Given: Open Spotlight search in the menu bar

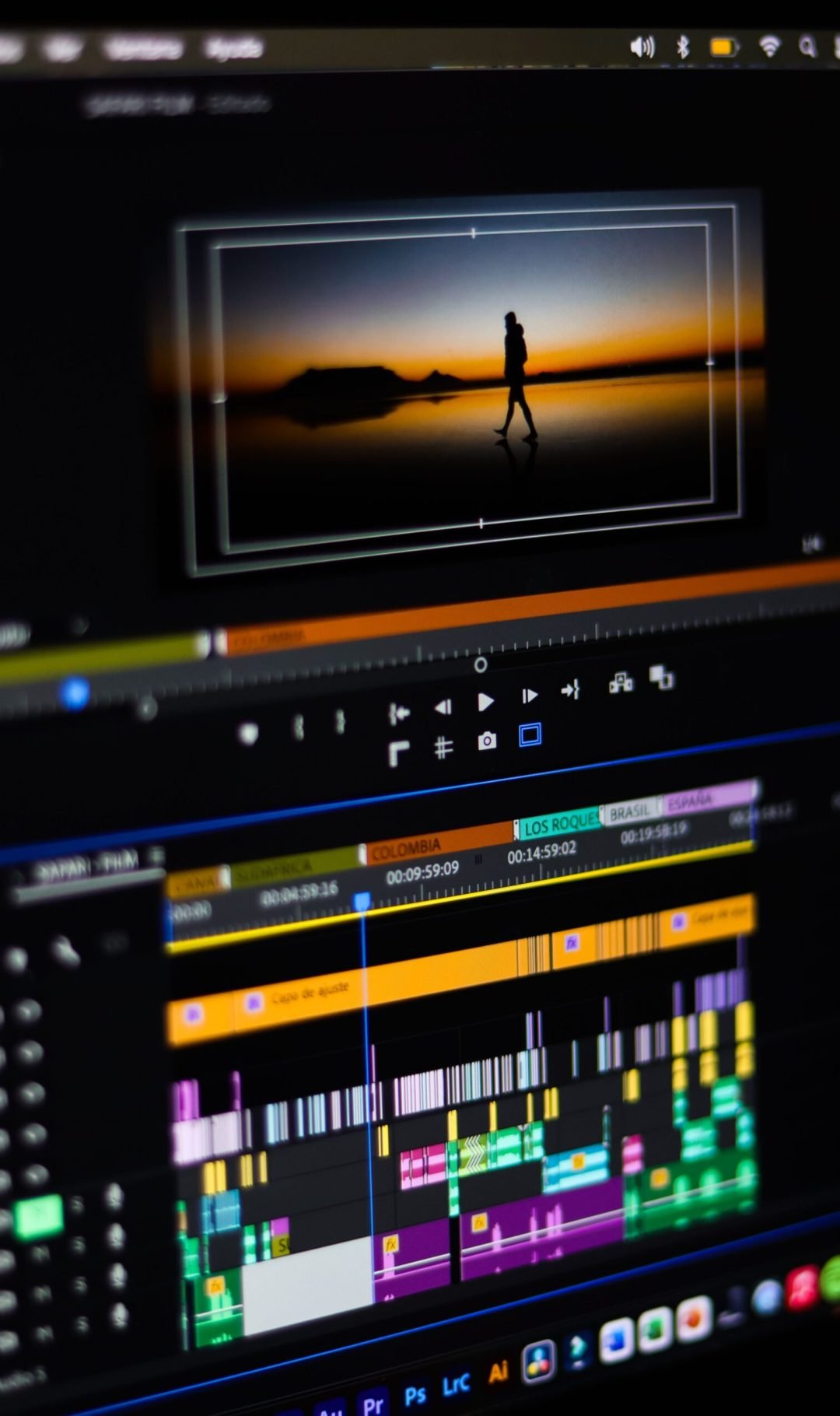Looking at the screenshot, I should coord(808,47).
